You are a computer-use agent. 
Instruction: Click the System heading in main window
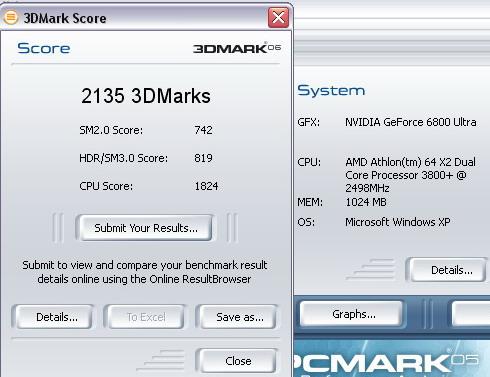tap(331, 90)
